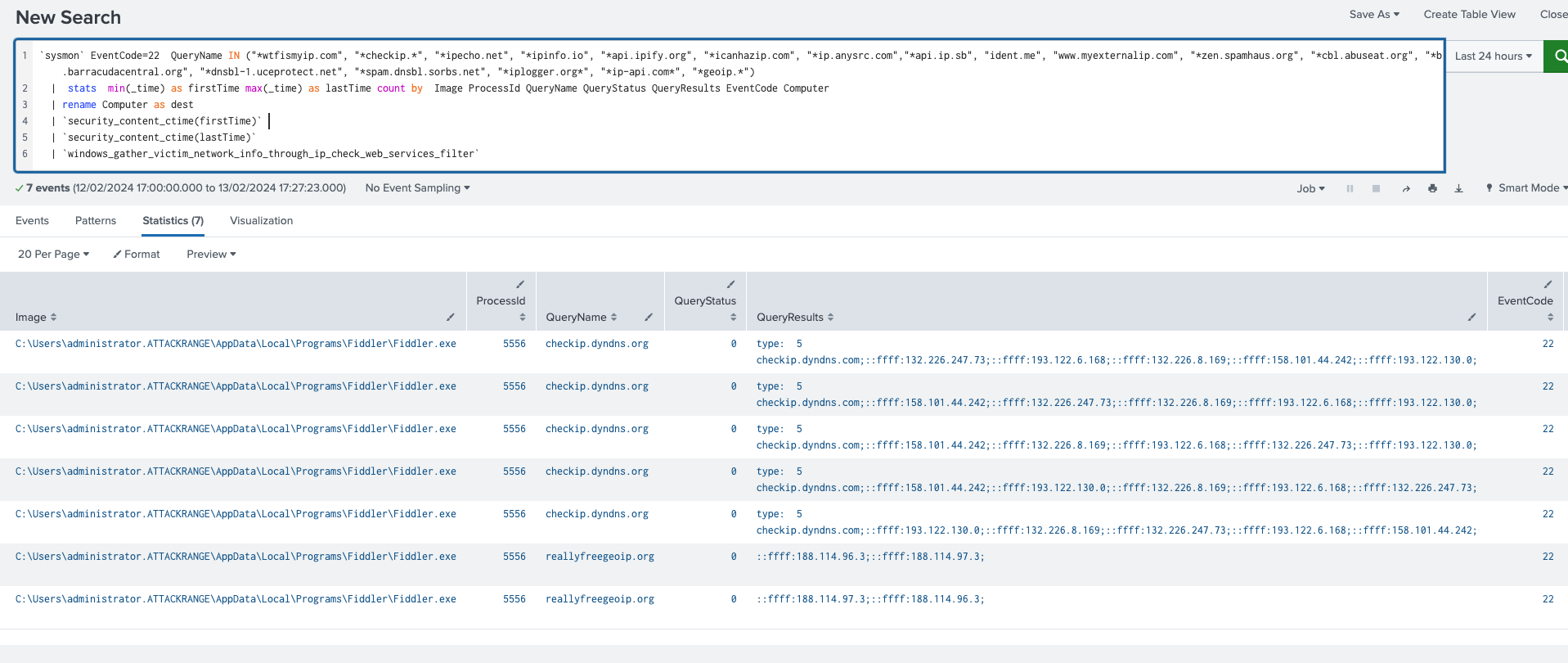Export results with the download icon

tap(1458, 188)
